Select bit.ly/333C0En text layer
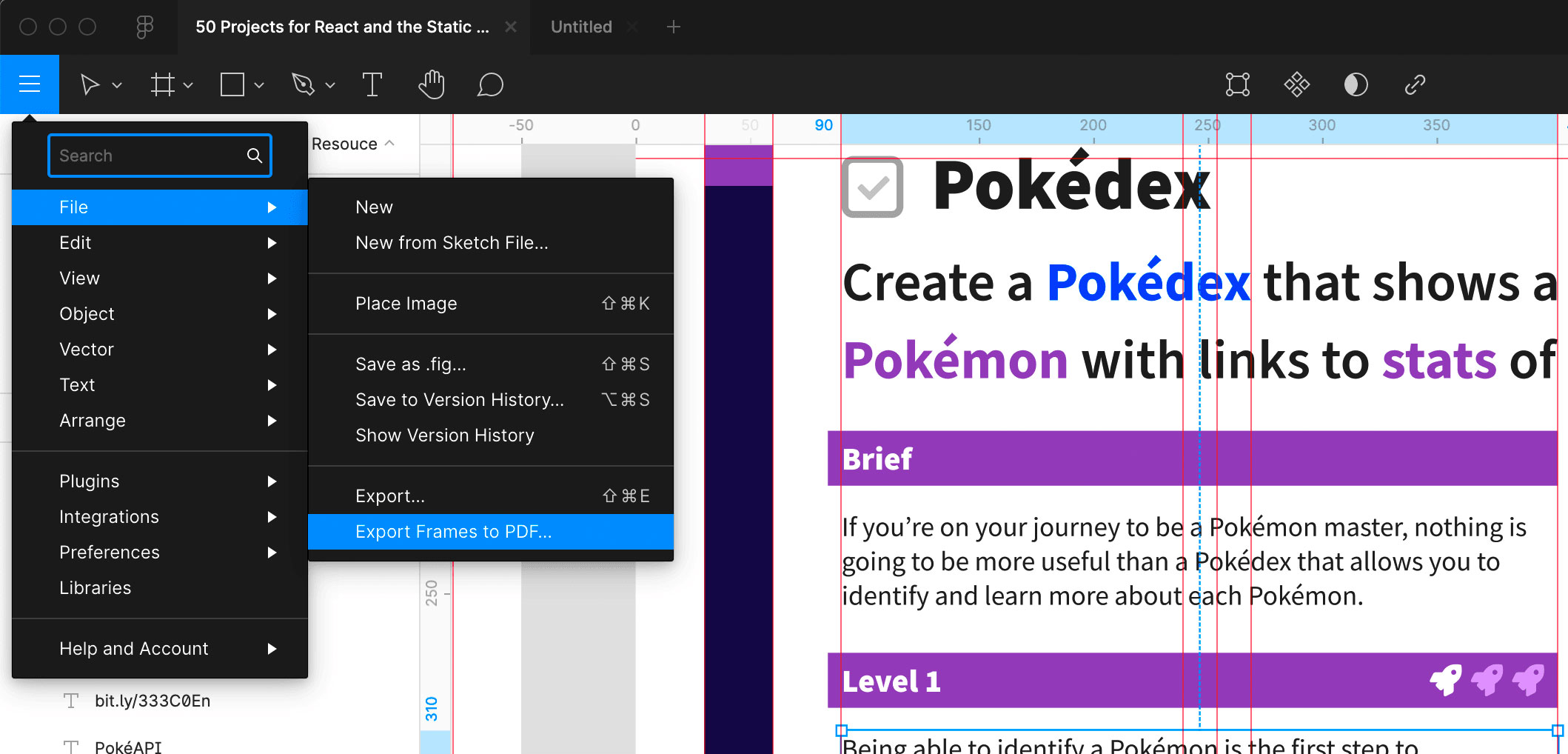This screenshot has height=754, width=1568. tap(153, 701)
